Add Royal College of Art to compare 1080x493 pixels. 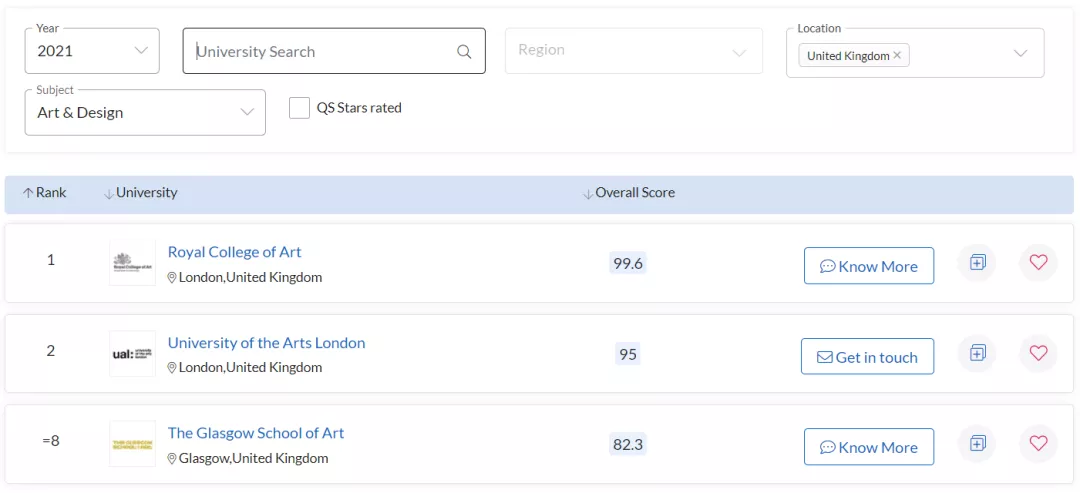pyautogui.click(x=977, y=262)
